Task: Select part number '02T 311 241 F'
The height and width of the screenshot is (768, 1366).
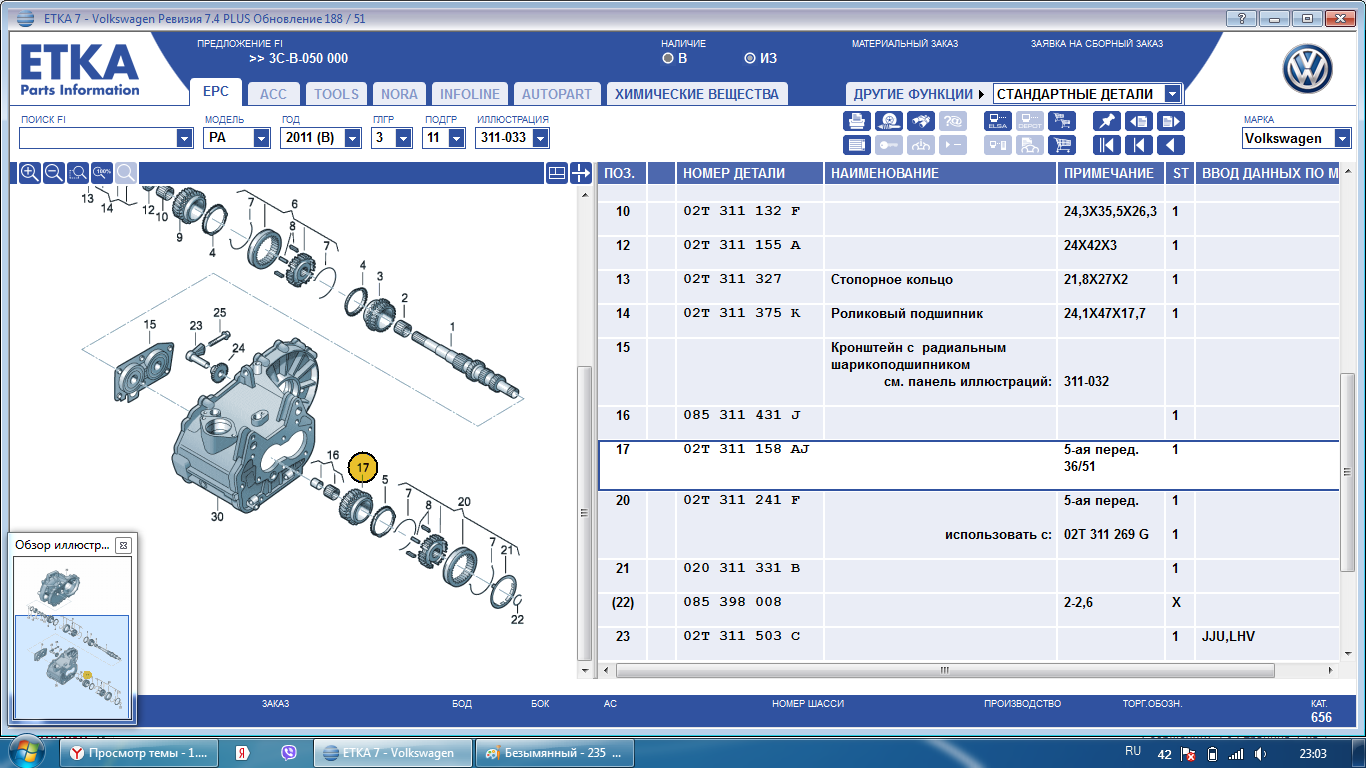Action: (742, 501)
